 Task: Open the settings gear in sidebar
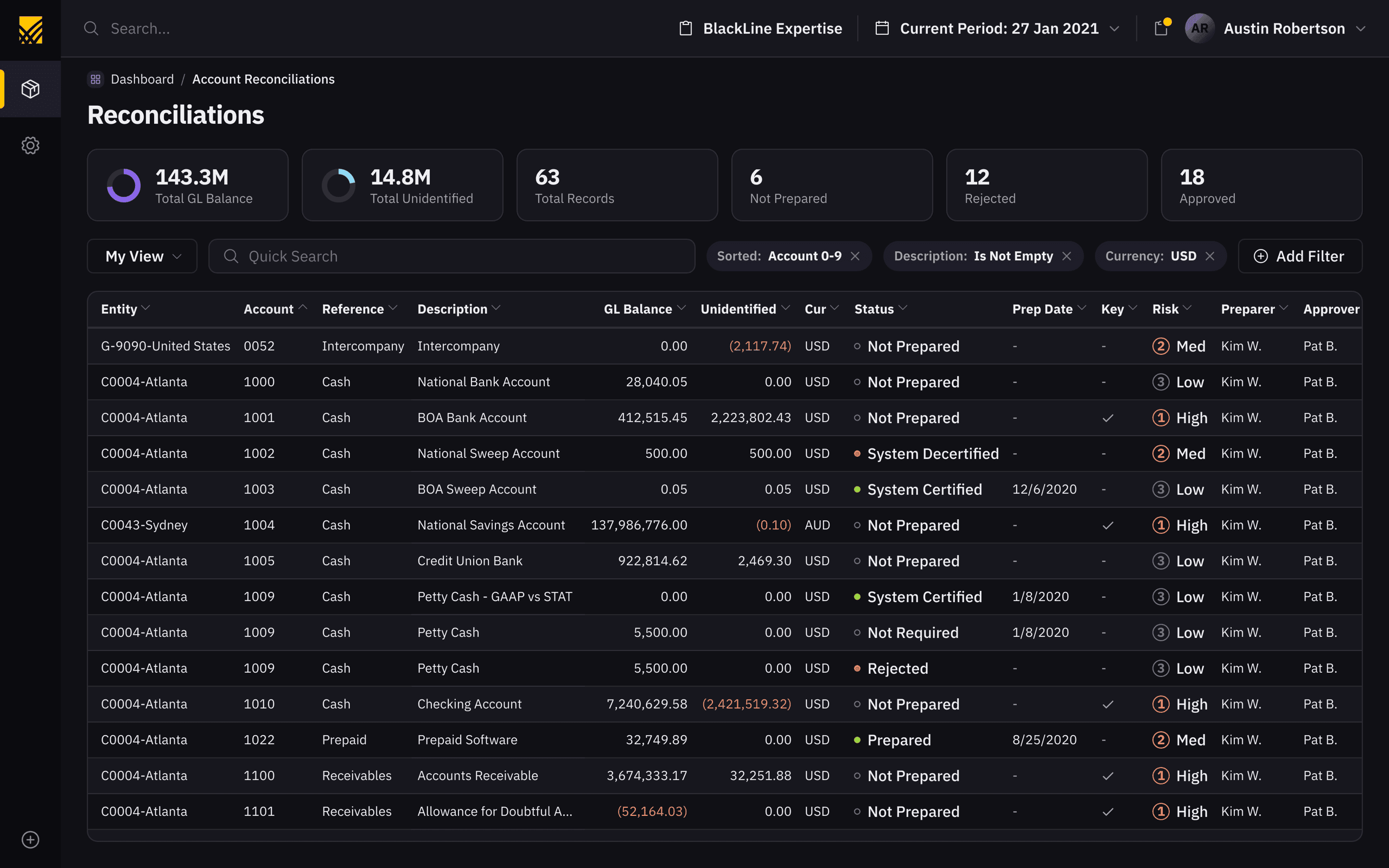30,145
